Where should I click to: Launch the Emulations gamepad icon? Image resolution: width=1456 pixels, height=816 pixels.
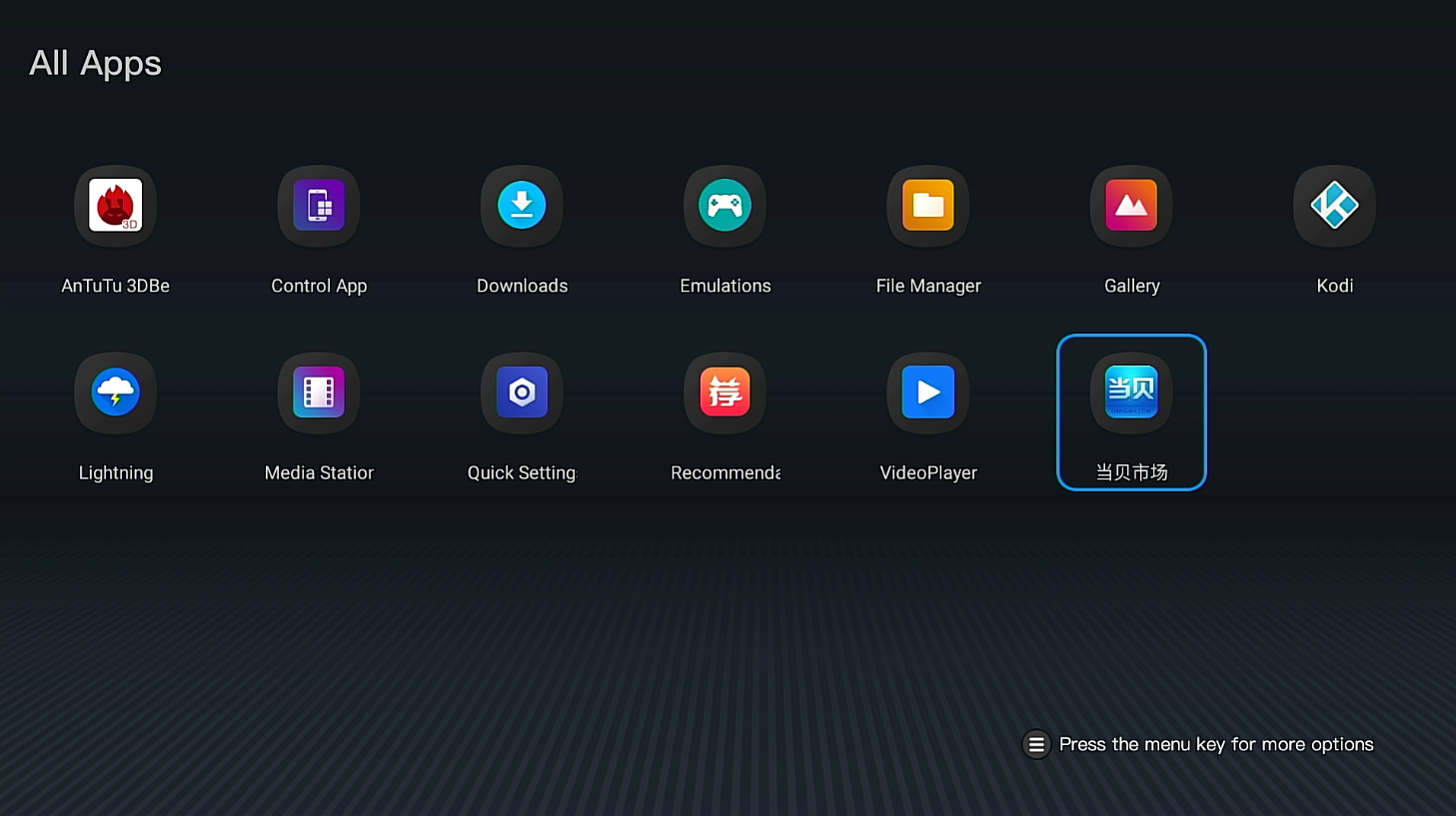point(725,206)
